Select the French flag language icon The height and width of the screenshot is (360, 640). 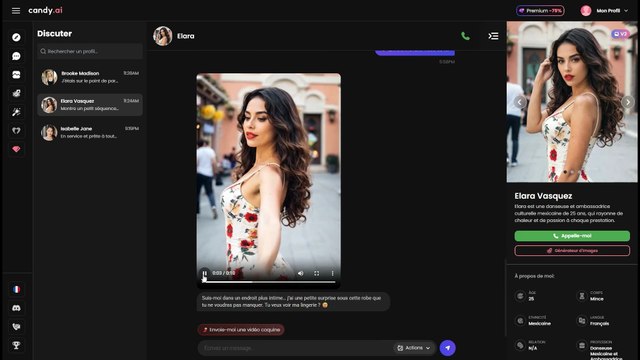(16, 289)
